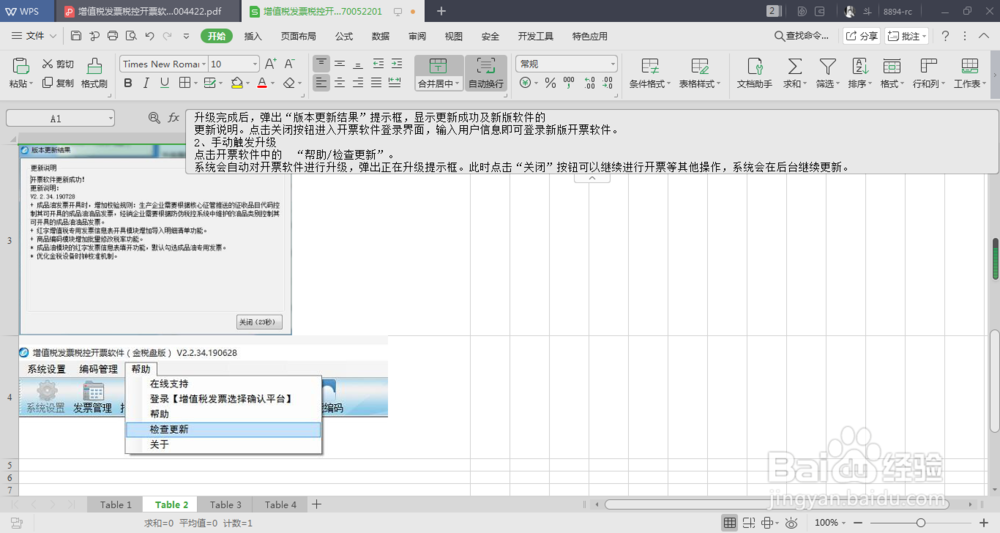Click the Sum sigma icon

click(795, 66)
